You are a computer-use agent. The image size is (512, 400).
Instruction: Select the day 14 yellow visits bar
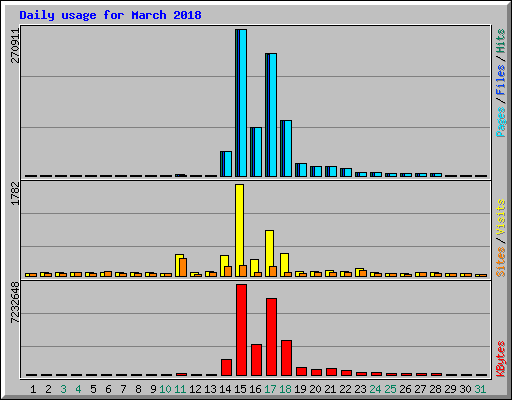pyautogui.click(x=224, y=266)
